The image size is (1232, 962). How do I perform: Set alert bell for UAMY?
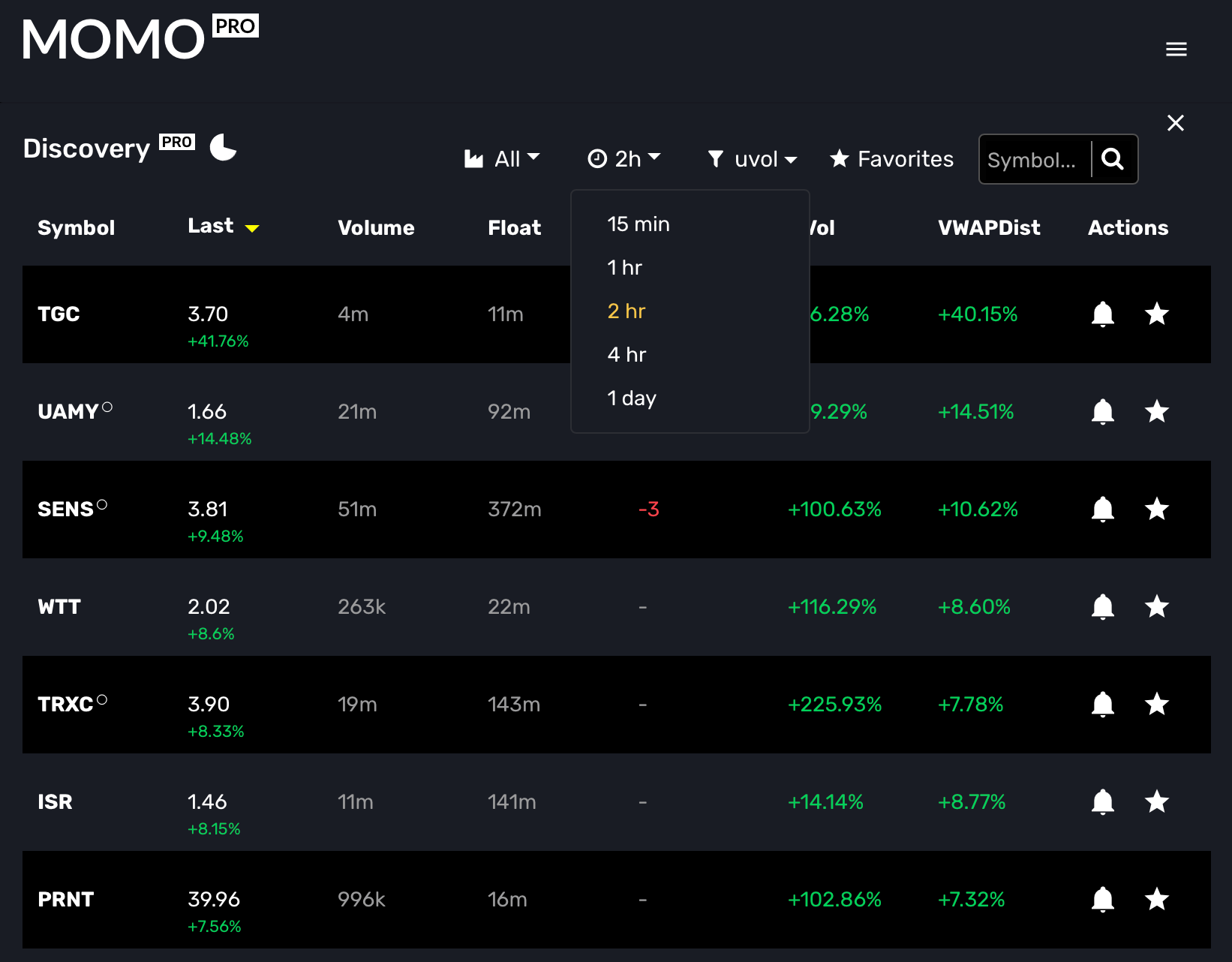[1103, 411]
